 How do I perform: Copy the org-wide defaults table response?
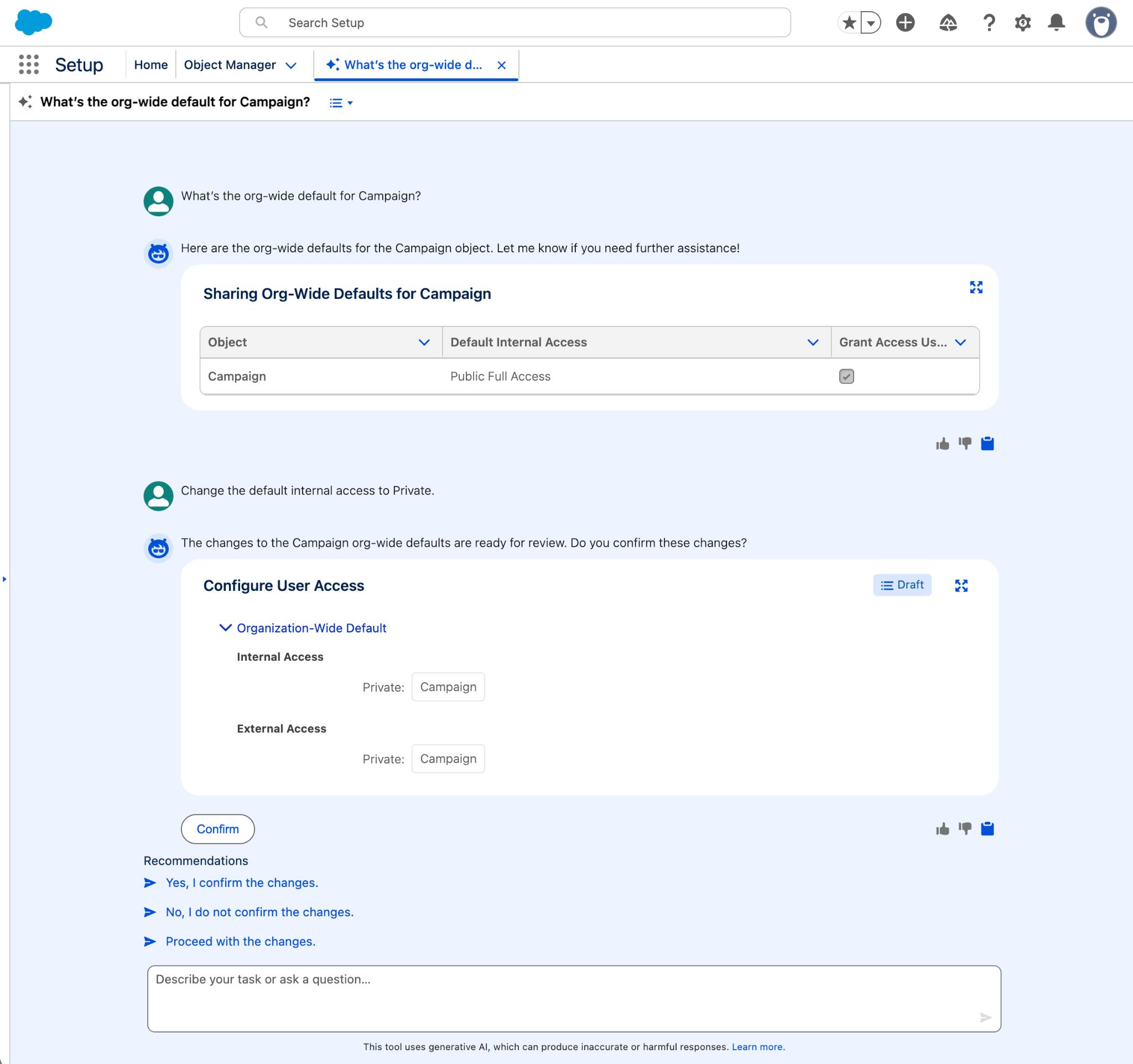point(987,443)
